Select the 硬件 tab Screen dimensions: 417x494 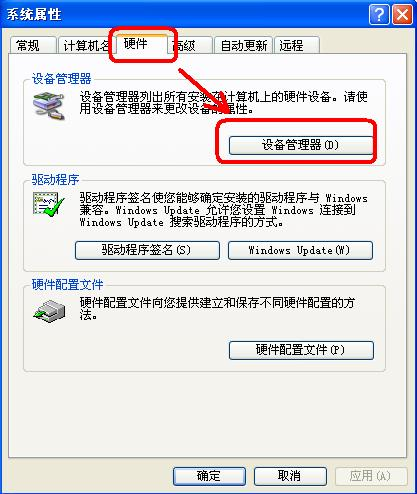(x=142, y=44)
